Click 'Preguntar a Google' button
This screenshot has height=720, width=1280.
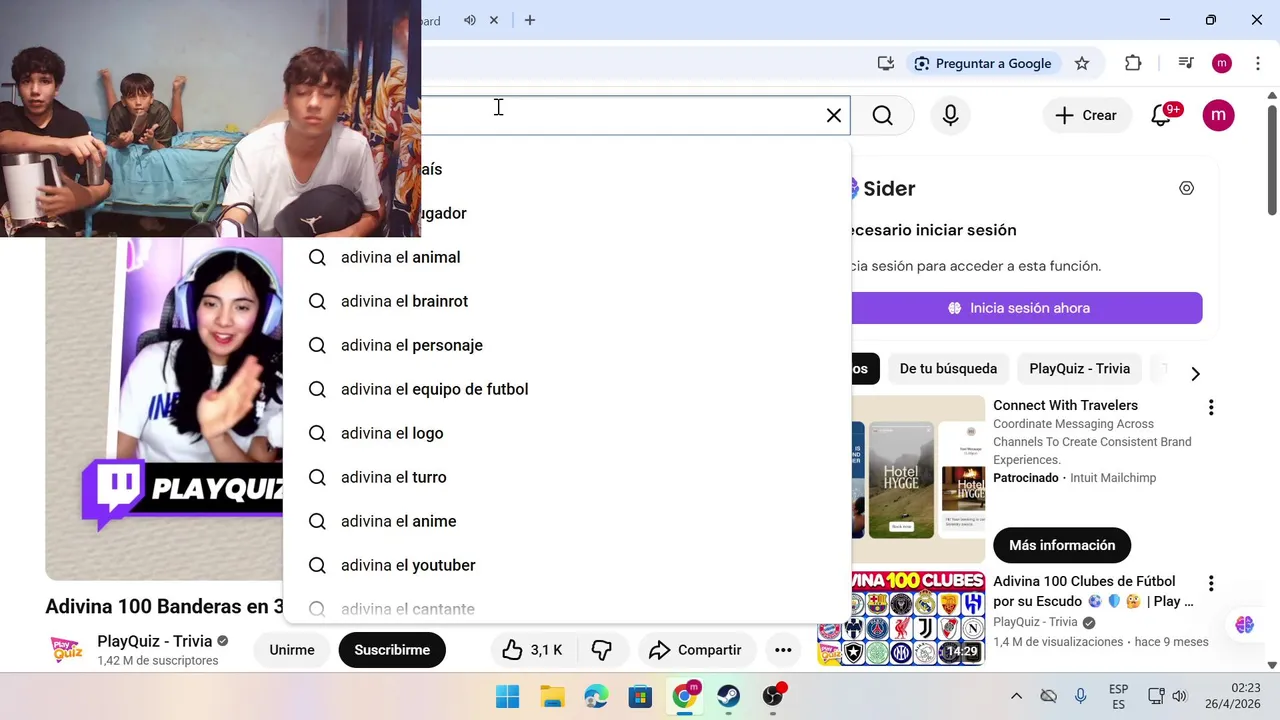pyautogui.click(x=982, y=63)
